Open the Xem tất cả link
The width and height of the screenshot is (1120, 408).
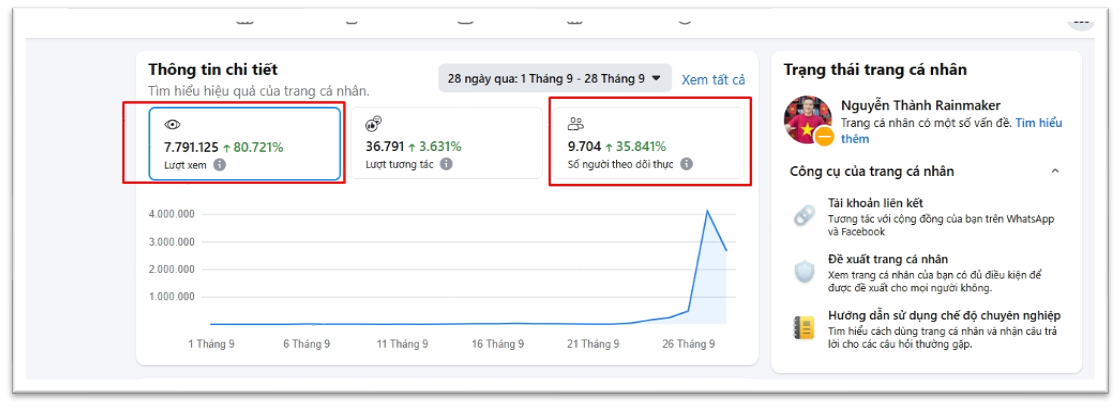pos(713,79)
